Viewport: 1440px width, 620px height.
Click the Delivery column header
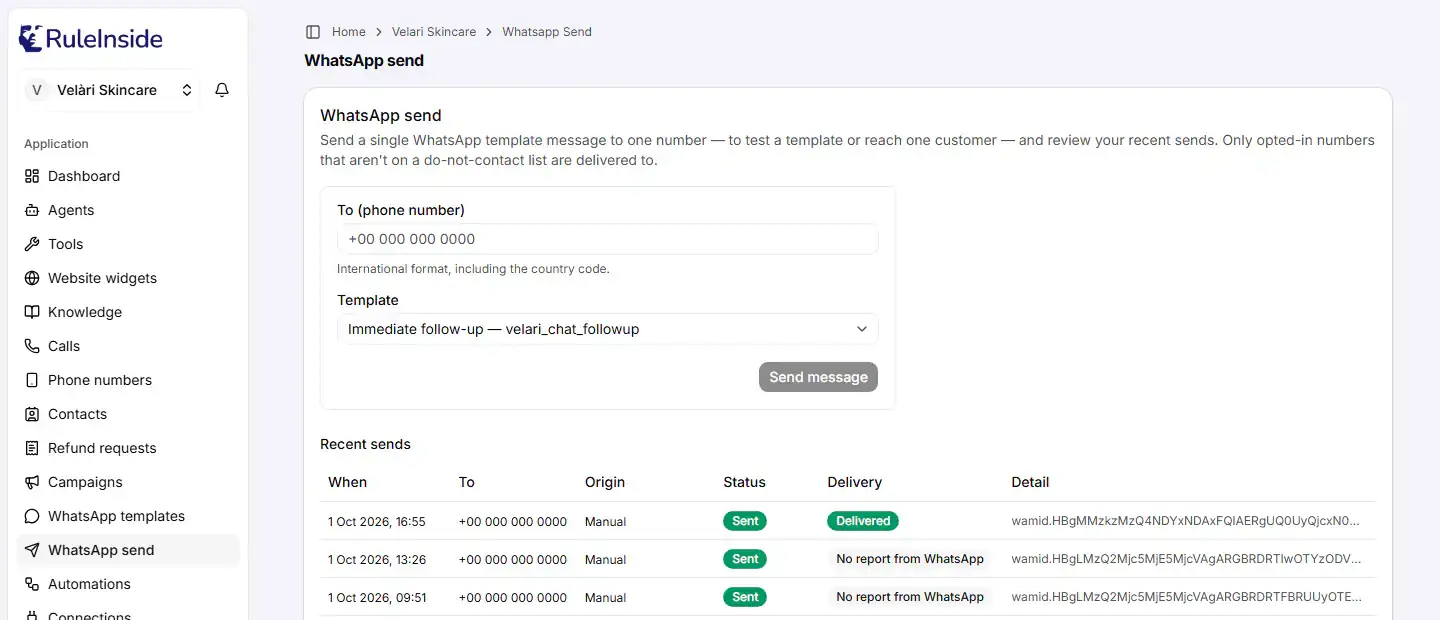coord(855,482)
